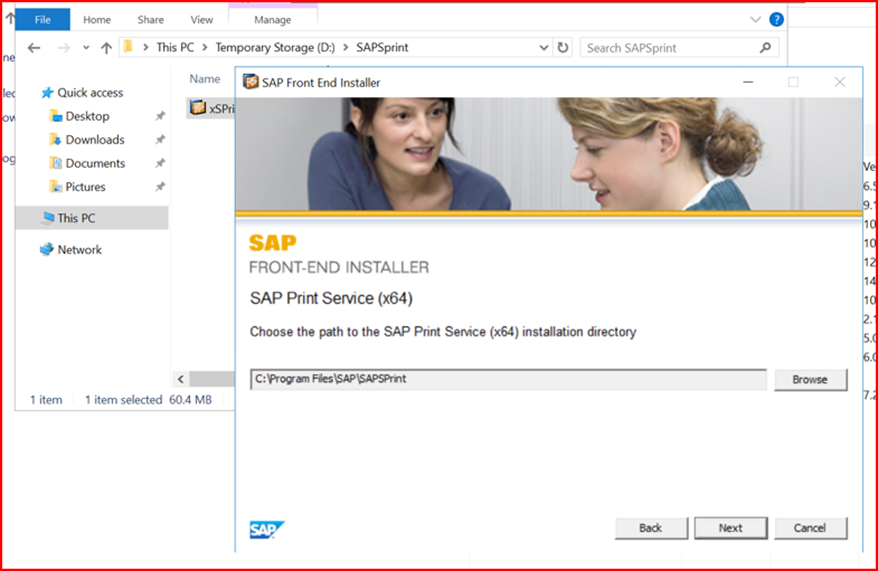This screenshot has height=571, width=878.
Task: Open the View ribbon tab
Action: tap(202, 20)
